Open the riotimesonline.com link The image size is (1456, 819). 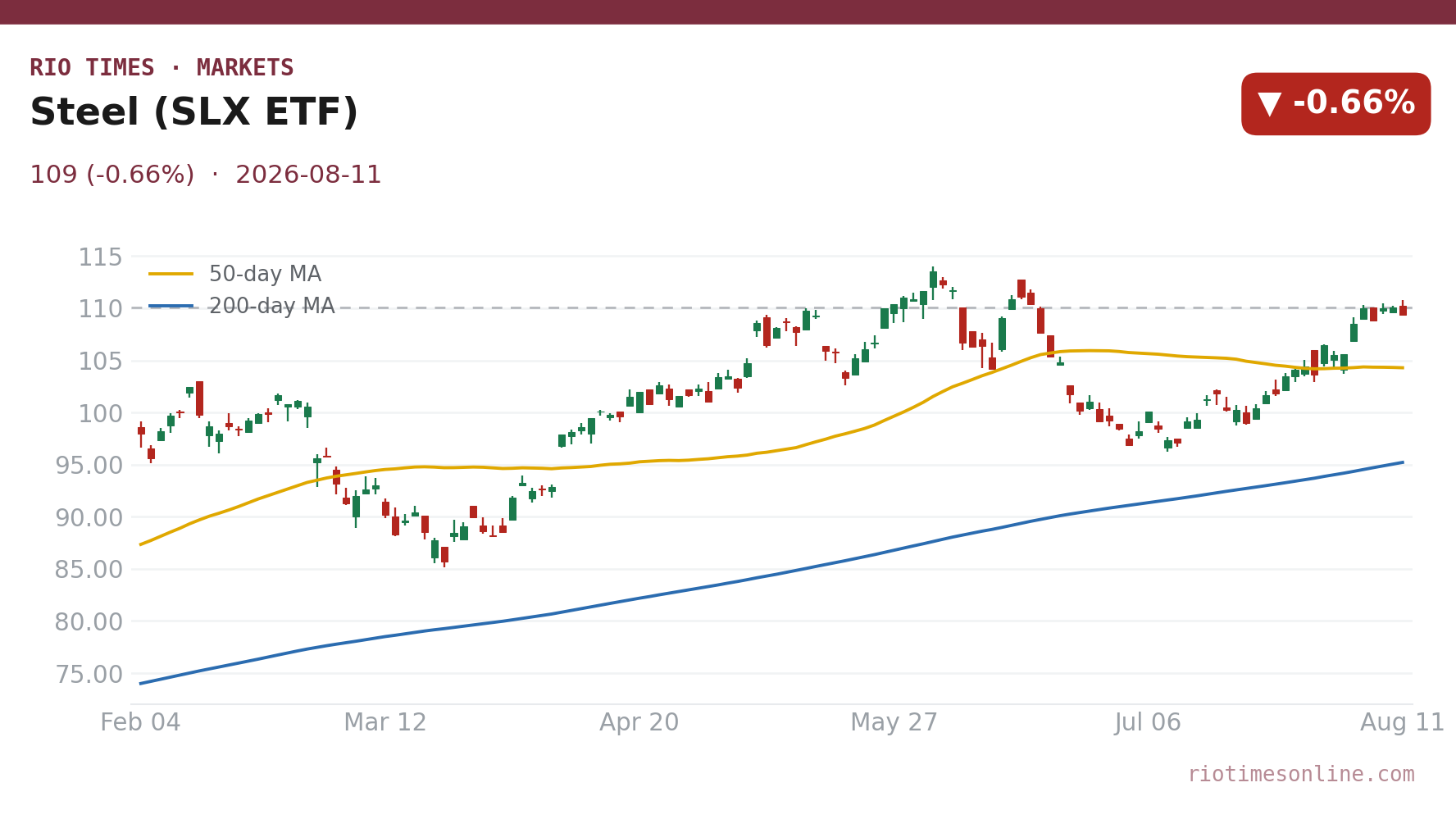1301,775
